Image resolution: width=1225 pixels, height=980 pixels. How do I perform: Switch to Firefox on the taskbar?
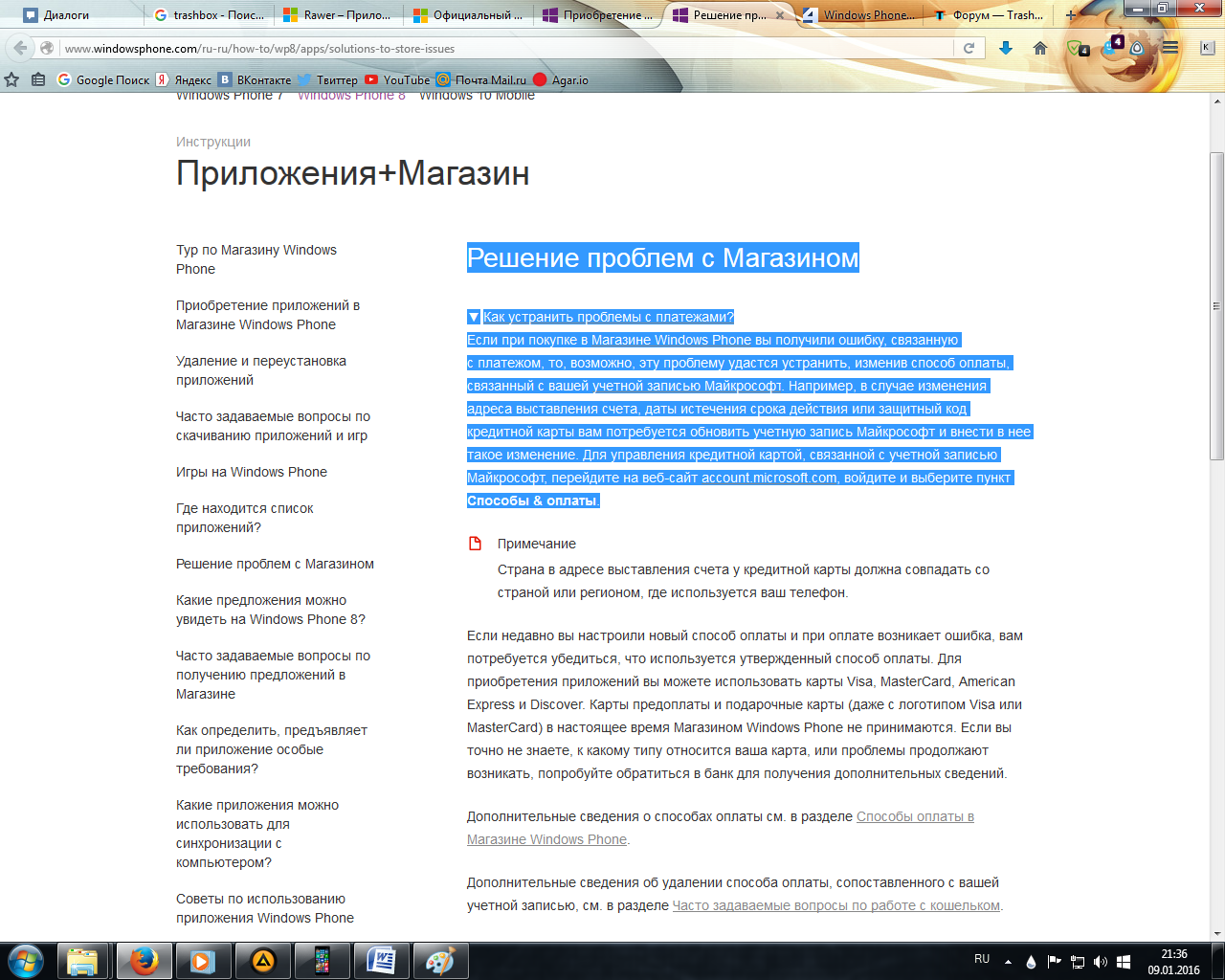(144, 960)
